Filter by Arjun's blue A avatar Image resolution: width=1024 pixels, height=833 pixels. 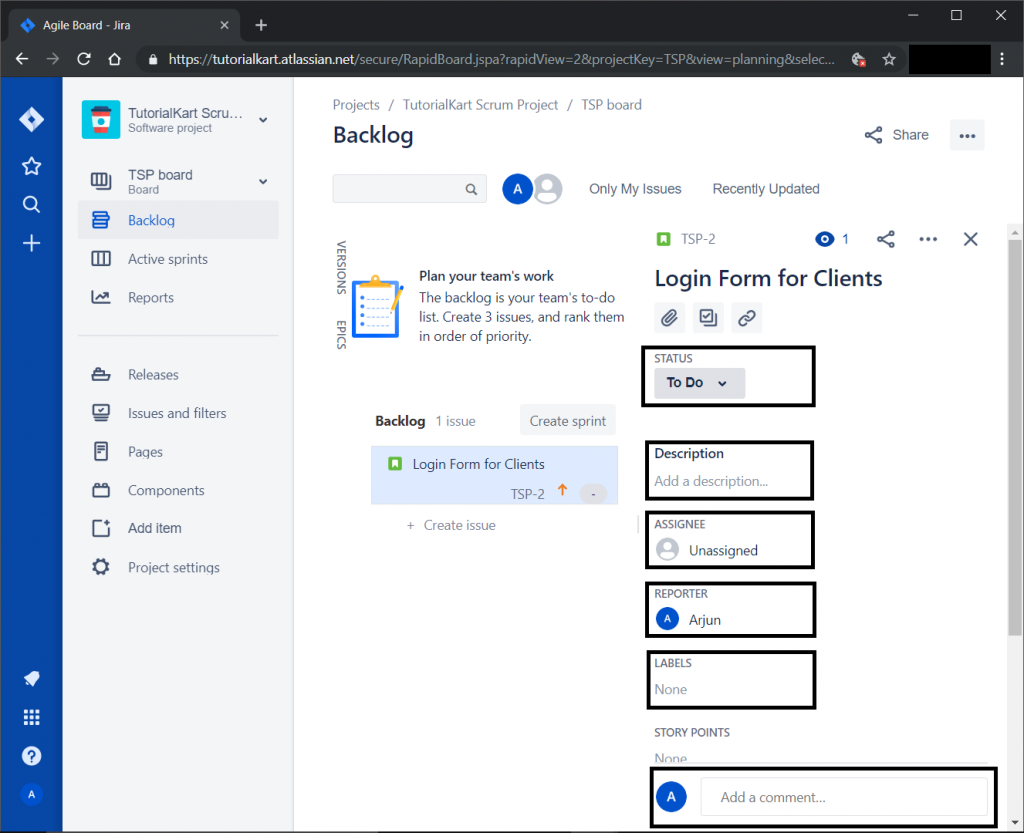click(x=517, y=189)
